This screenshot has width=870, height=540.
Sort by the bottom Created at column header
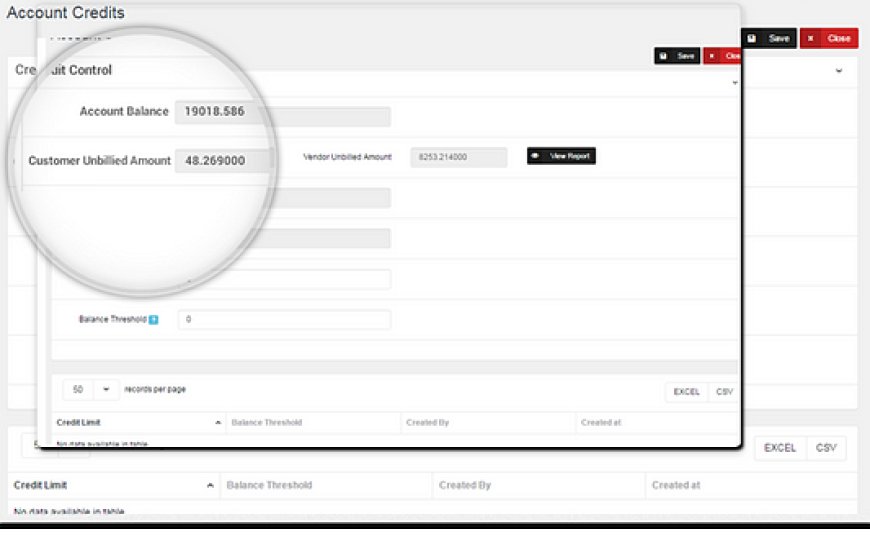(676, 485)
